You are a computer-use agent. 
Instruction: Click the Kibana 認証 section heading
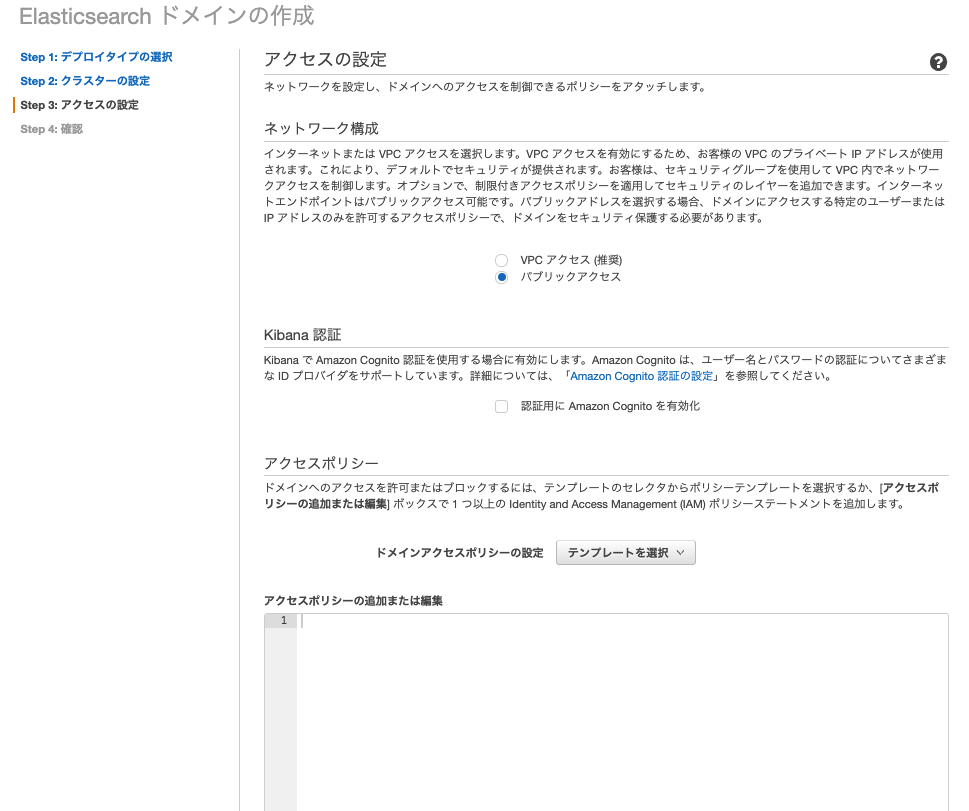(x=302, y=335)
